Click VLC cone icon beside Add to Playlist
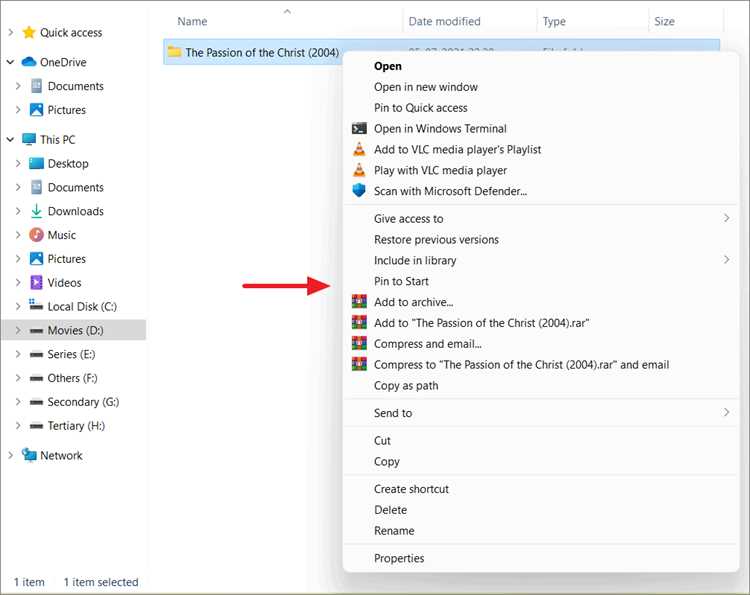The height and width of the screenshot is (595, 750). coord(359,149)
